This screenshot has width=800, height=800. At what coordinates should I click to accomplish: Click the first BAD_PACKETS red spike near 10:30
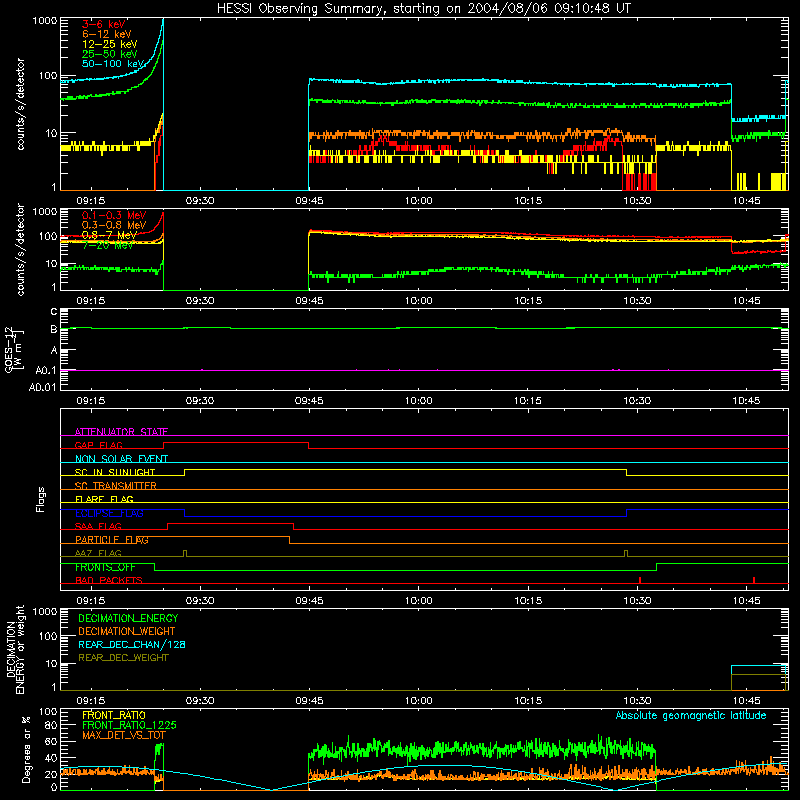click(x=640, y=580)
